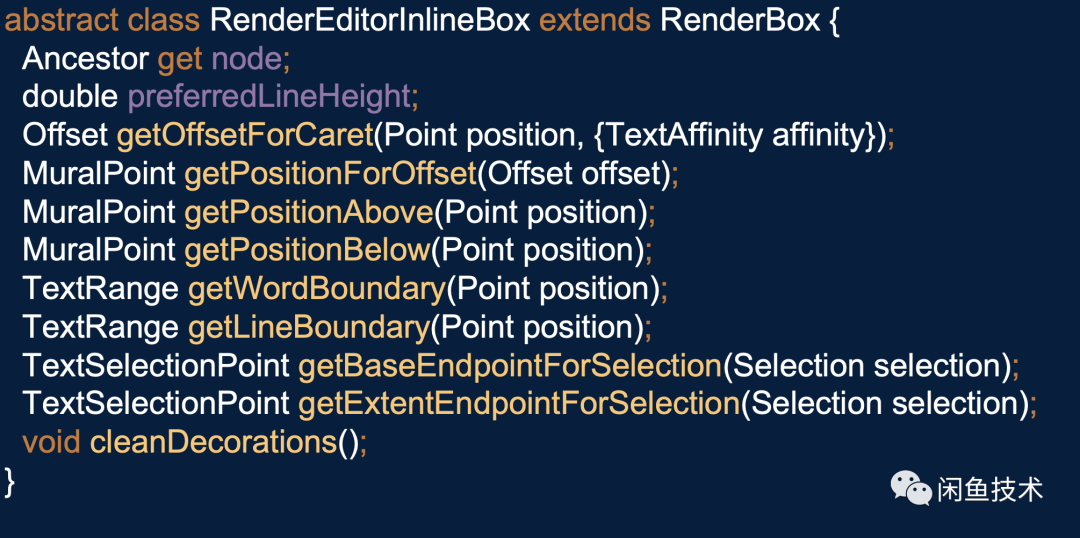The width and height of the screenshot is (1080, 538).
Task: Click the closing curly brace of the class
Action: pyautogui.click(x=10, y=482)
